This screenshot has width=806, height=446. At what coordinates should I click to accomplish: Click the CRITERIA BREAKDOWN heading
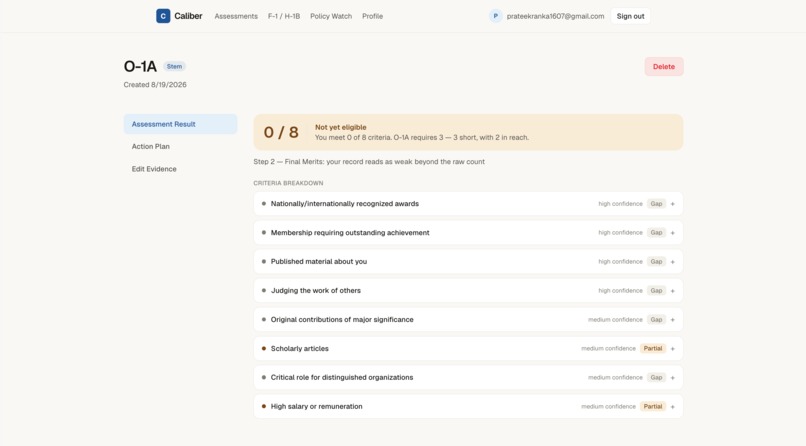288,183
